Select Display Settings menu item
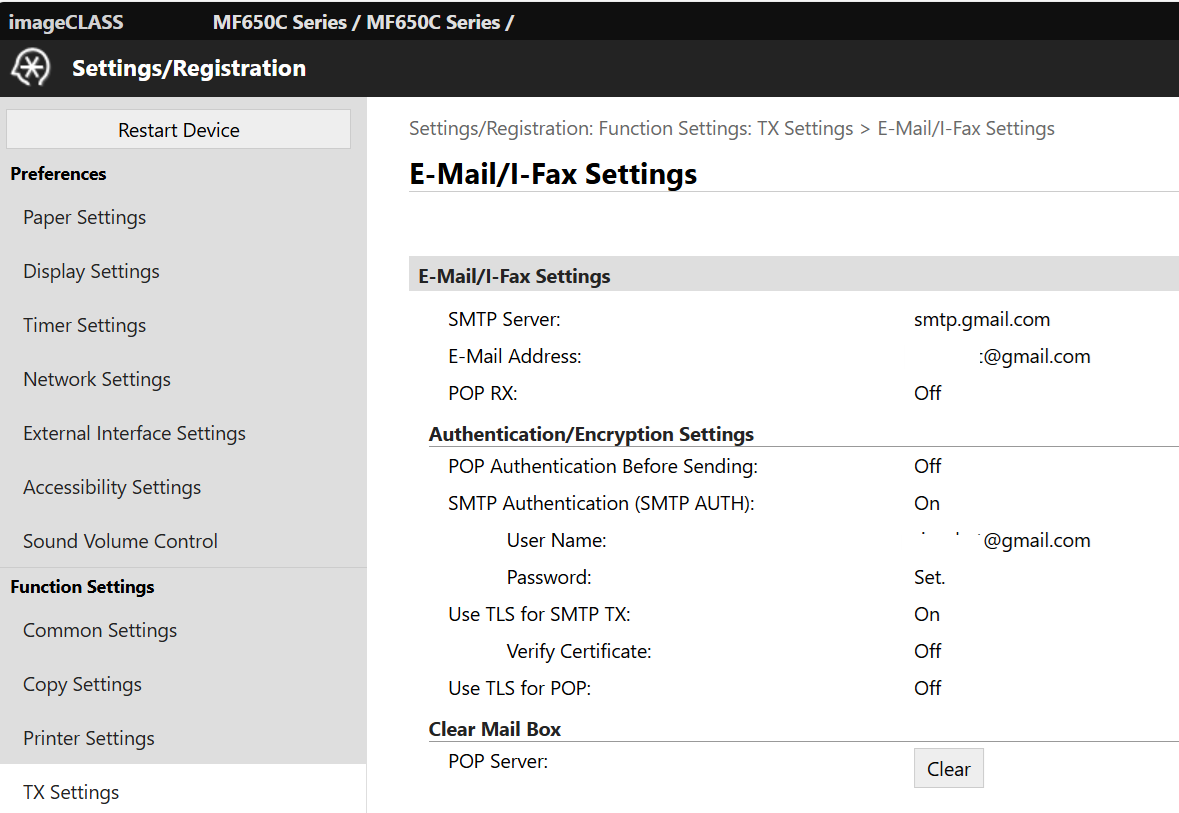This screenshot has width=1179, height=813. (x=91, y=272)
